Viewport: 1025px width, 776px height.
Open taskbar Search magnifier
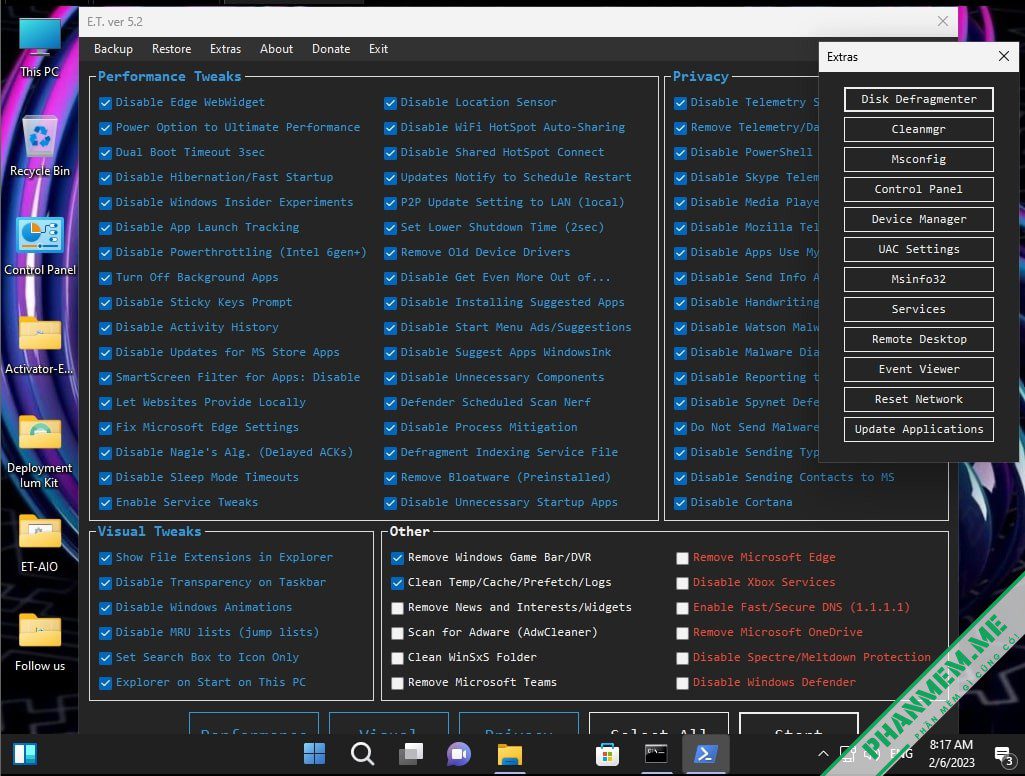tap(362, 754)
